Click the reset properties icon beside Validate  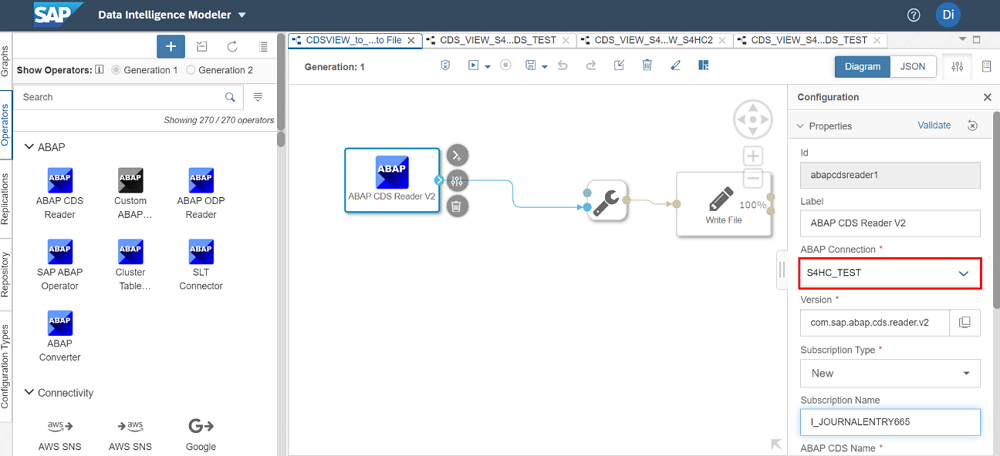pos(972,126)
